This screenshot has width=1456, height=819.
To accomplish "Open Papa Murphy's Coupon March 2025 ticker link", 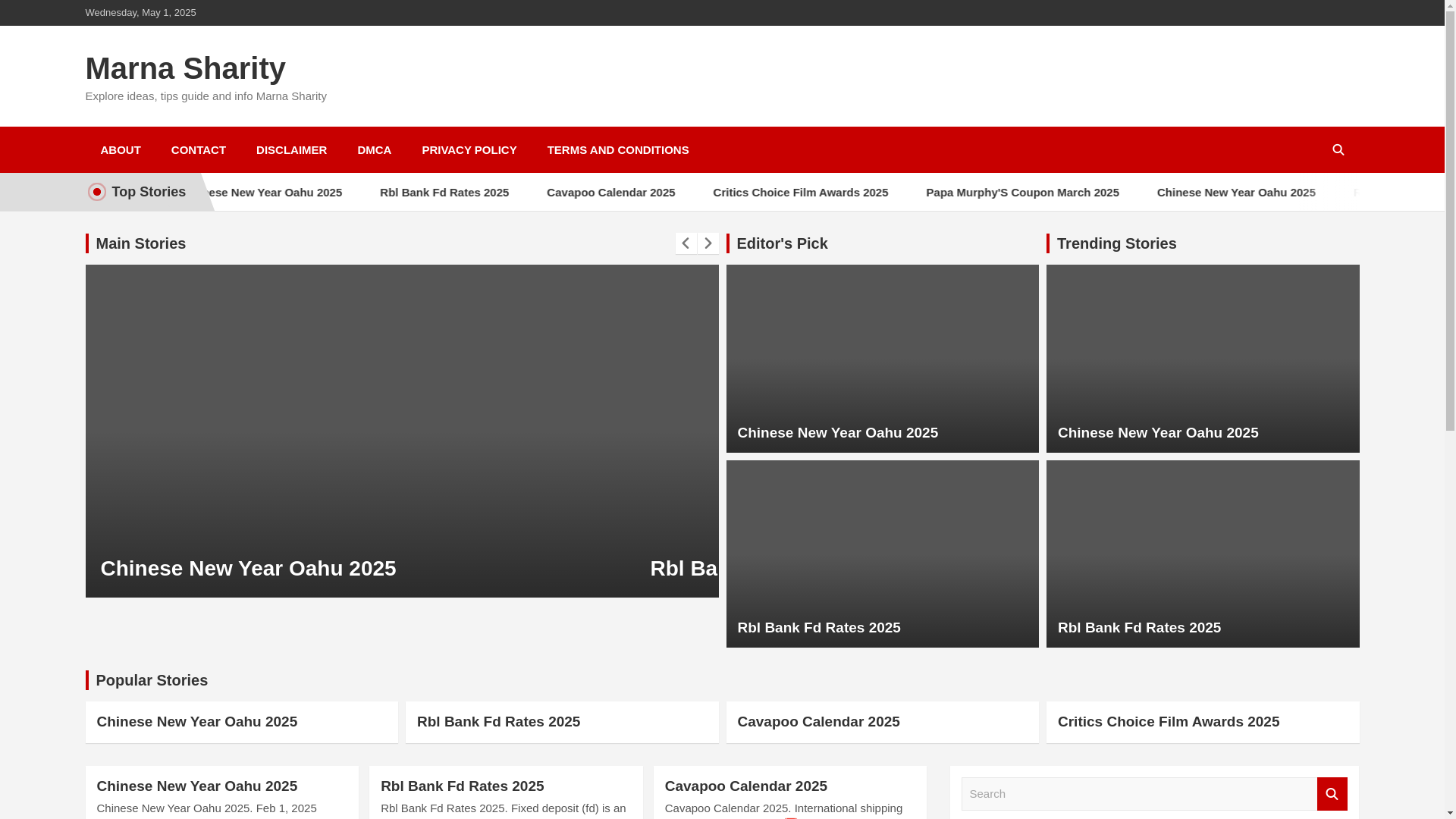I will (x=1021, y=193).
